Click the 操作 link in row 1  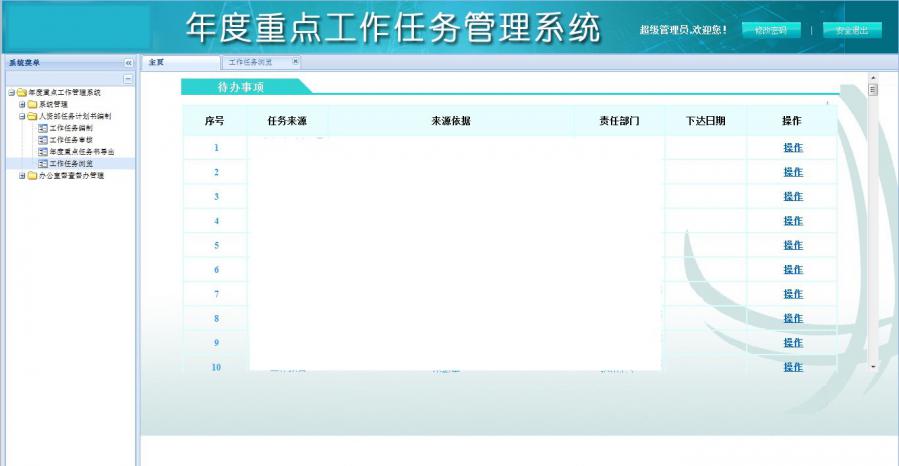point(793,148)
